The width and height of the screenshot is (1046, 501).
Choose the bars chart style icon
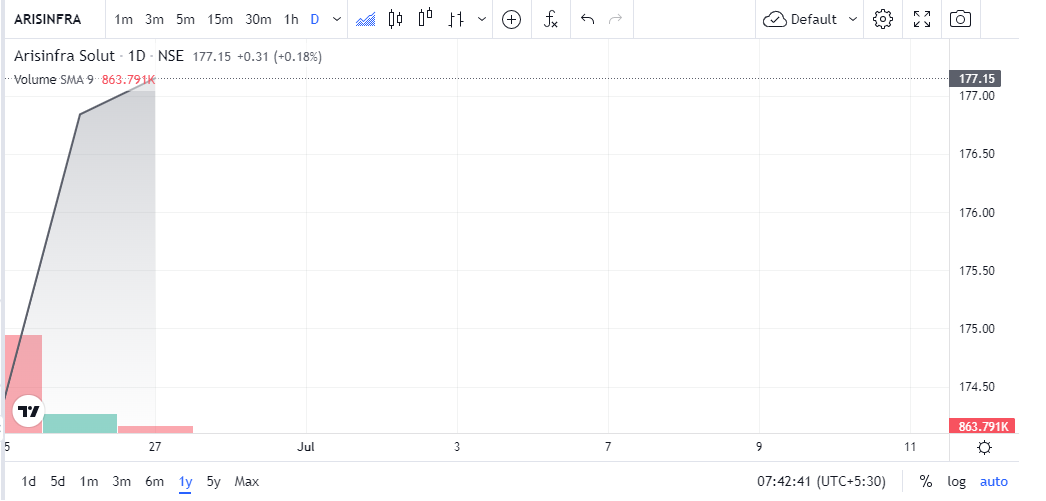click(456, 19)
